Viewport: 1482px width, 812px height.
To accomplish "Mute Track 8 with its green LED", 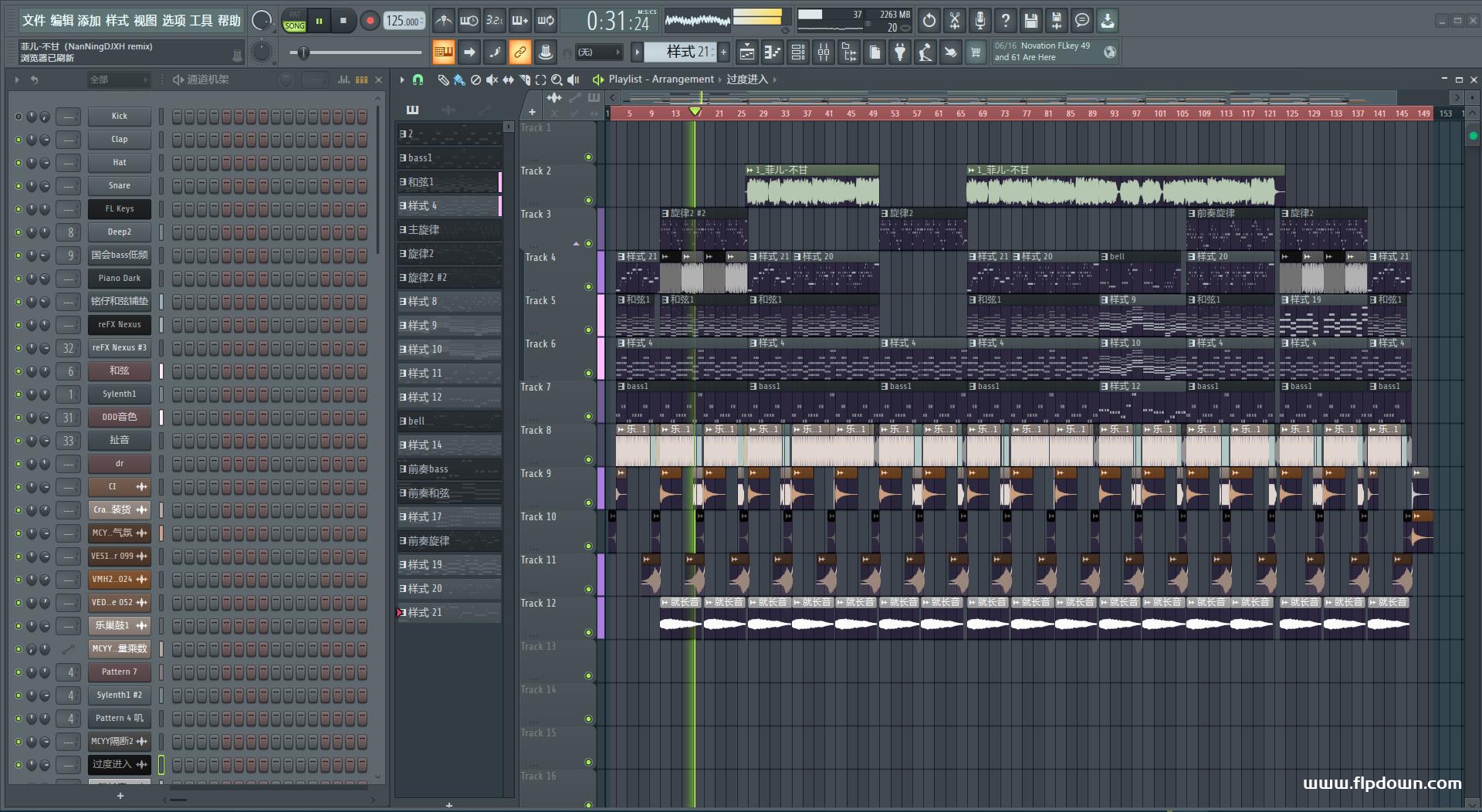I will click(x=588, y=460).
